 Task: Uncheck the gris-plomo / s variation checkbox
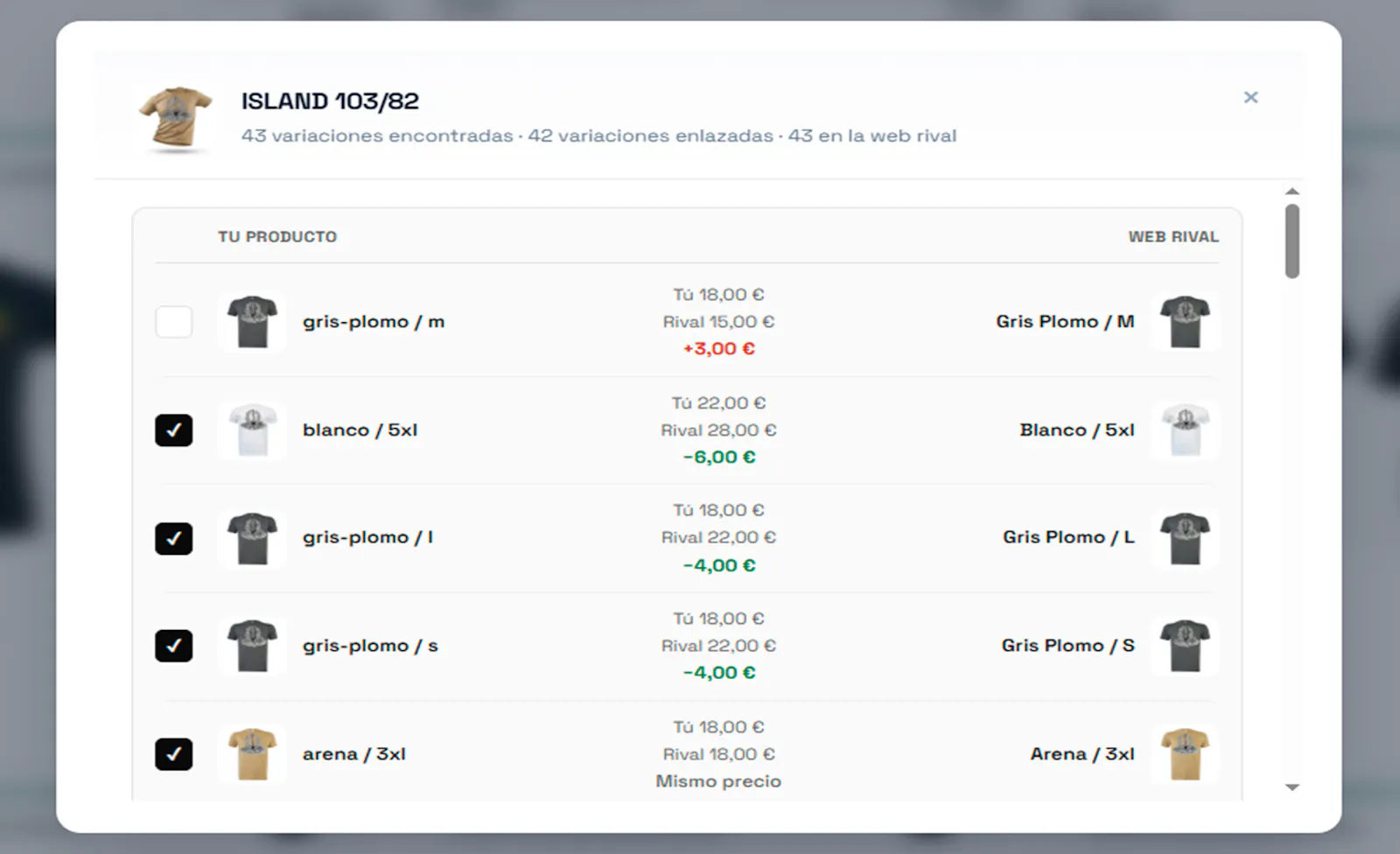click(x=174, y=646)
